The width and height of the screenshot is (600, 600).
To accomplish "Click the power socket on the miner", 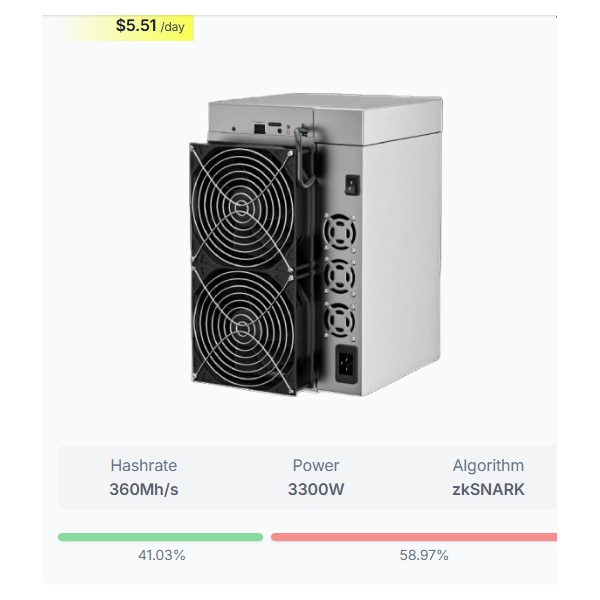I will (x=347, y=364).
